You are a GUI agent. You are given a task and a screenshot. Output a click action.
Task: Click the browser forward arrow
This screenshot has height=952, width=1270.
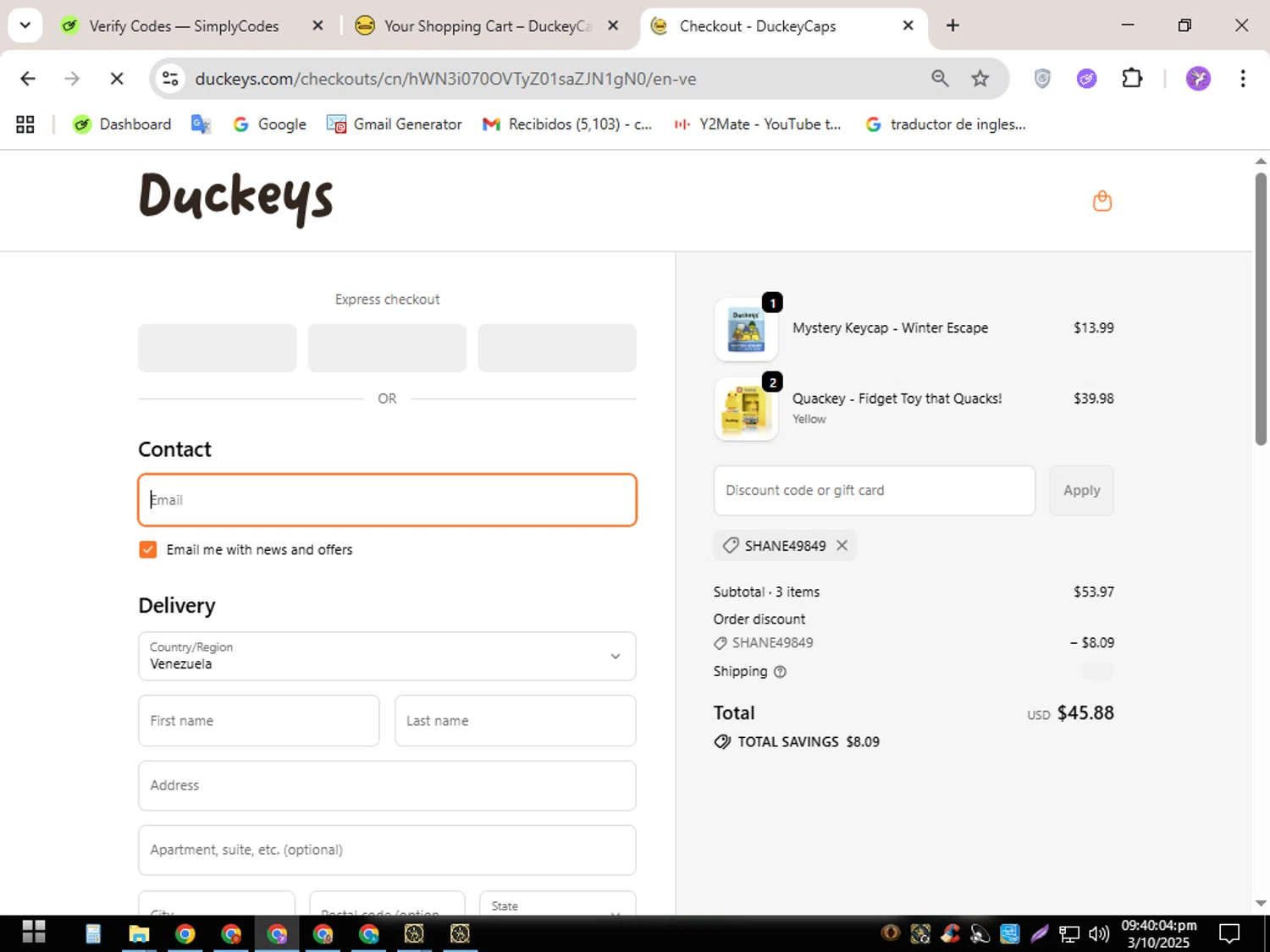(x=72, y=79)
